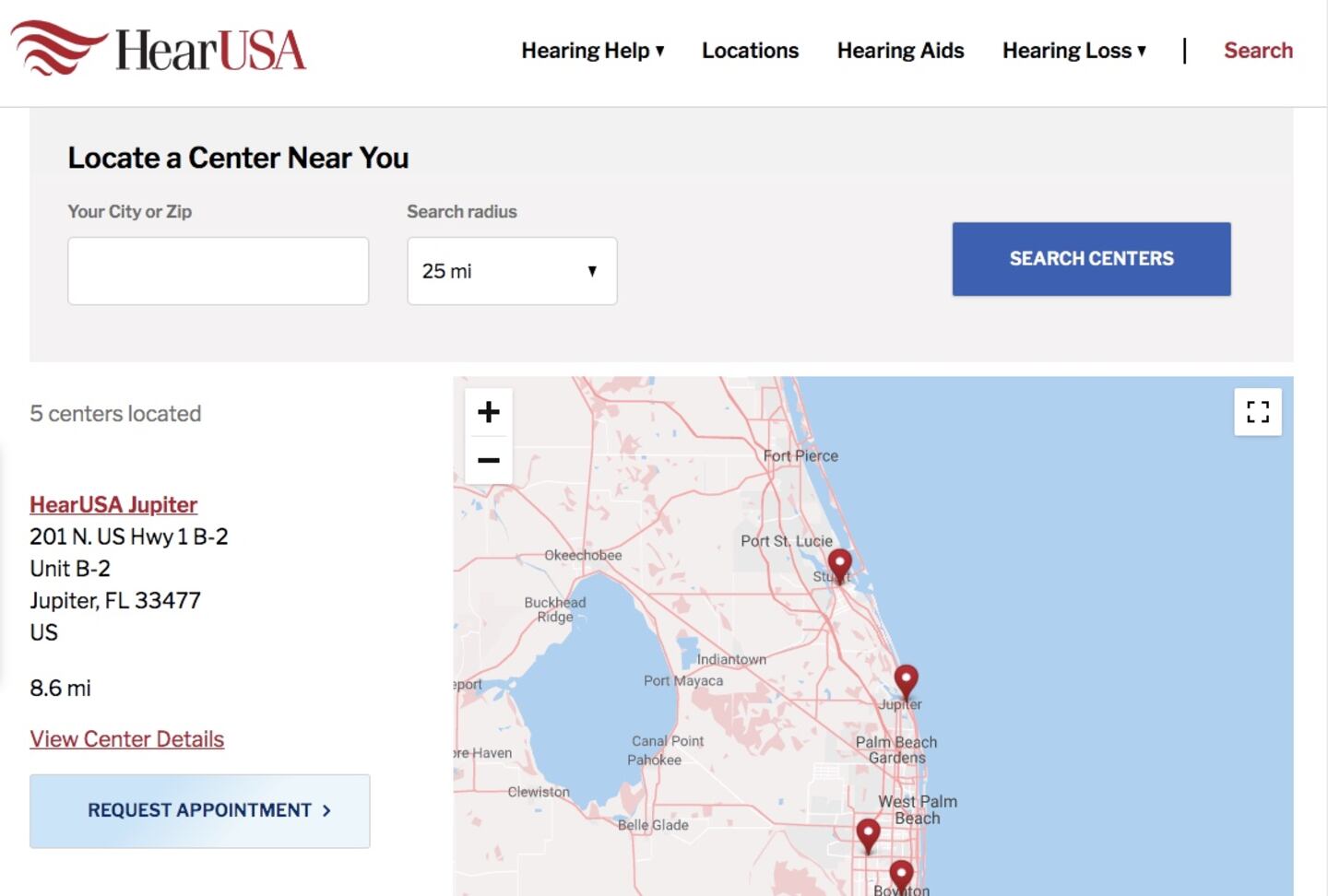The width and height of the screenshot is (1328, 896).
Task: Click the map pin below West Palm Beach
Action: click(x=868, y=834)
